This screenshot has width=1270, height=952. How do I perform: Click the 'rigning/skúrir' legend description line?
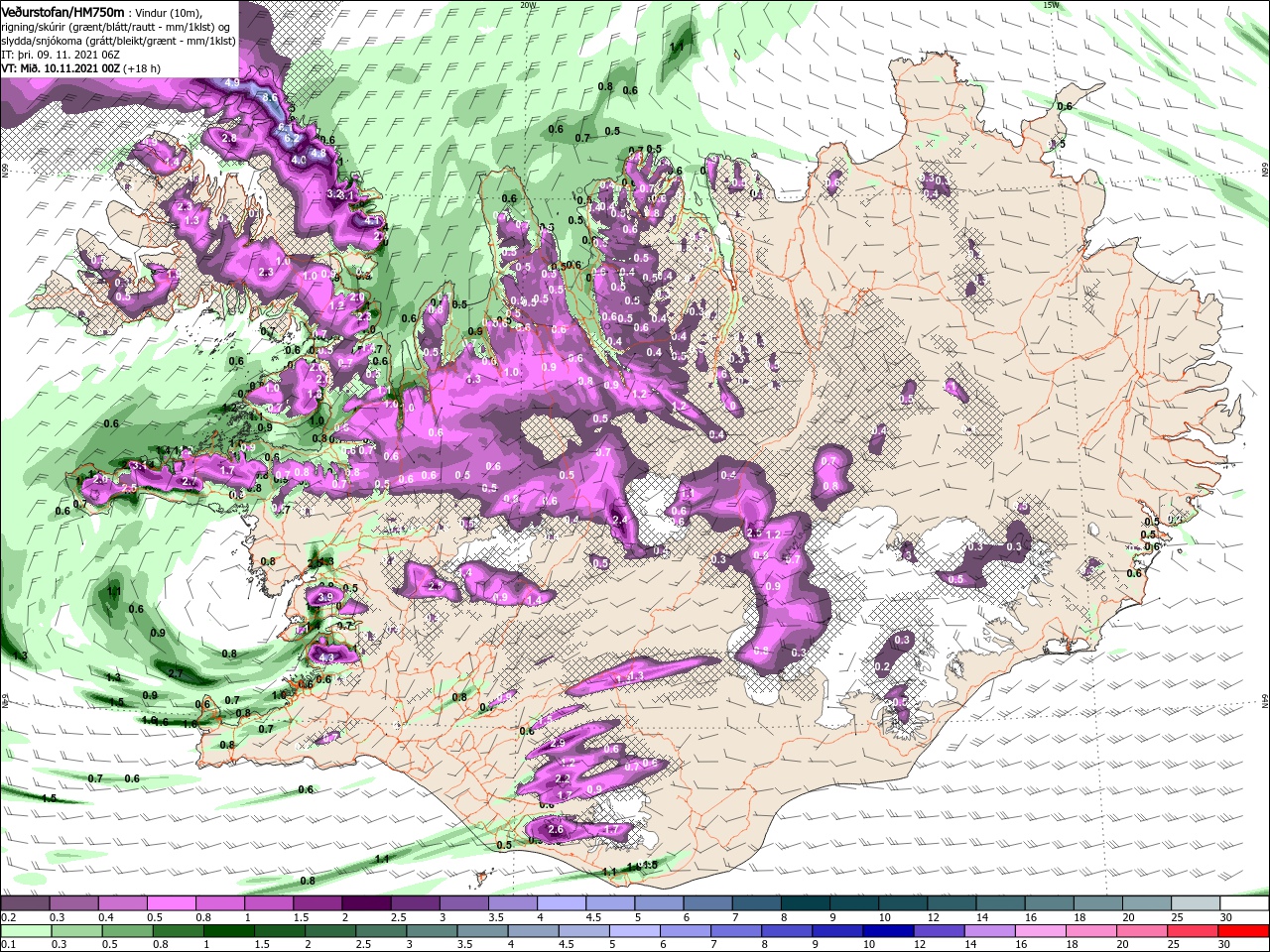(117, 26)
